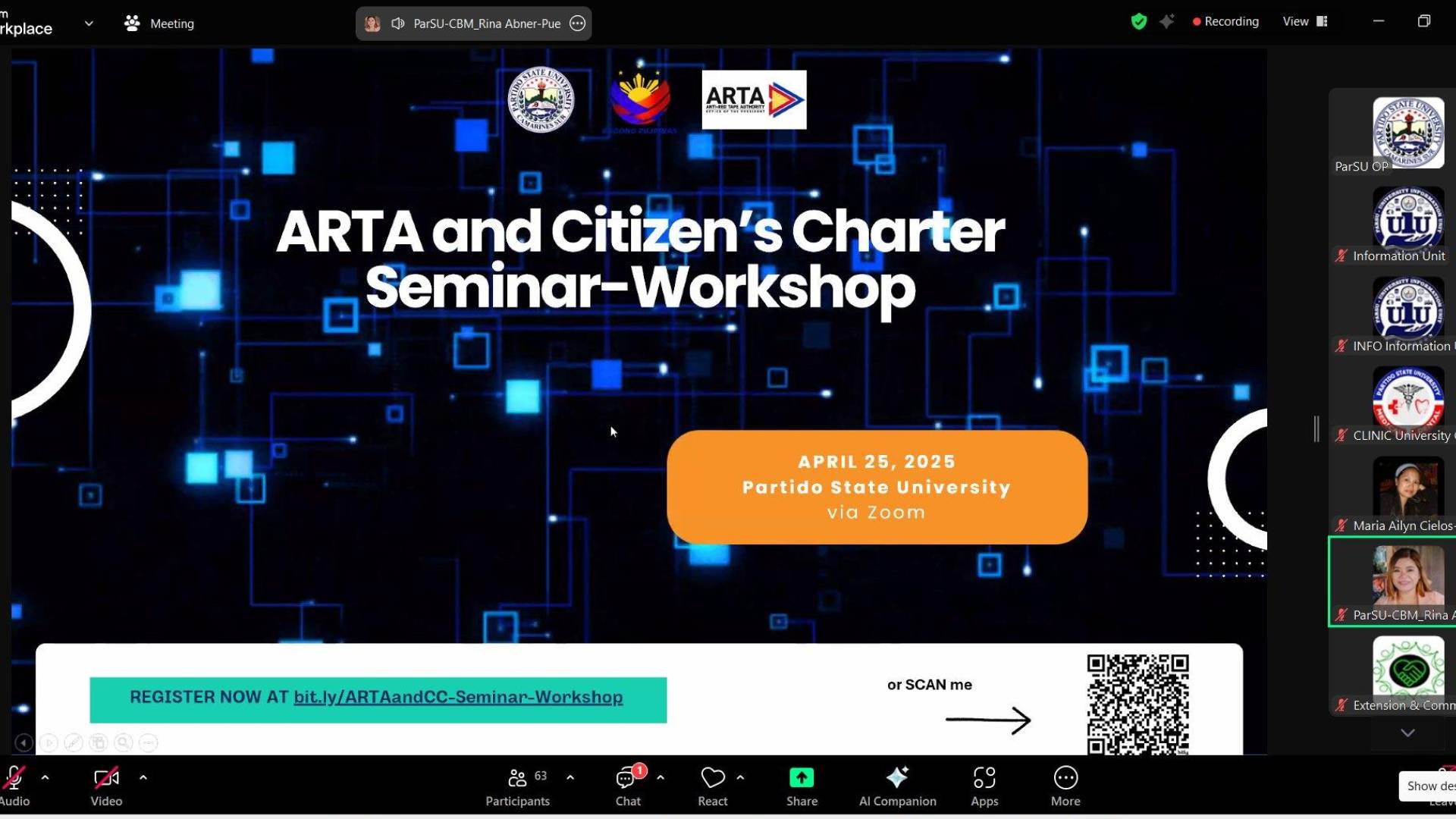
Task: Expand chat options caret
Action: click(x=661, y=777)
